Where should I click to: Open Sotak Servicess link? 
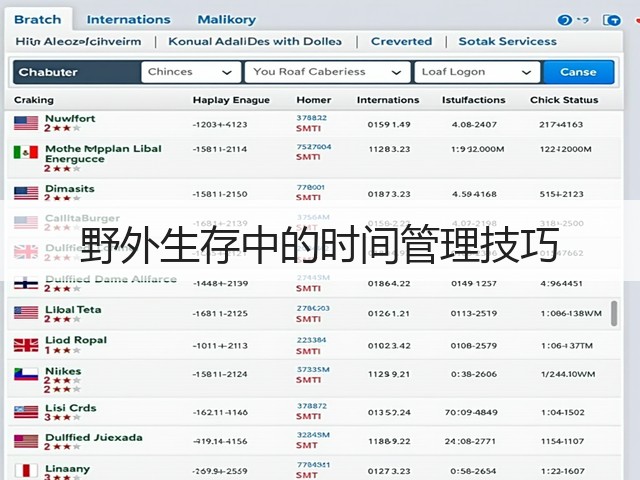pos(507,42)
